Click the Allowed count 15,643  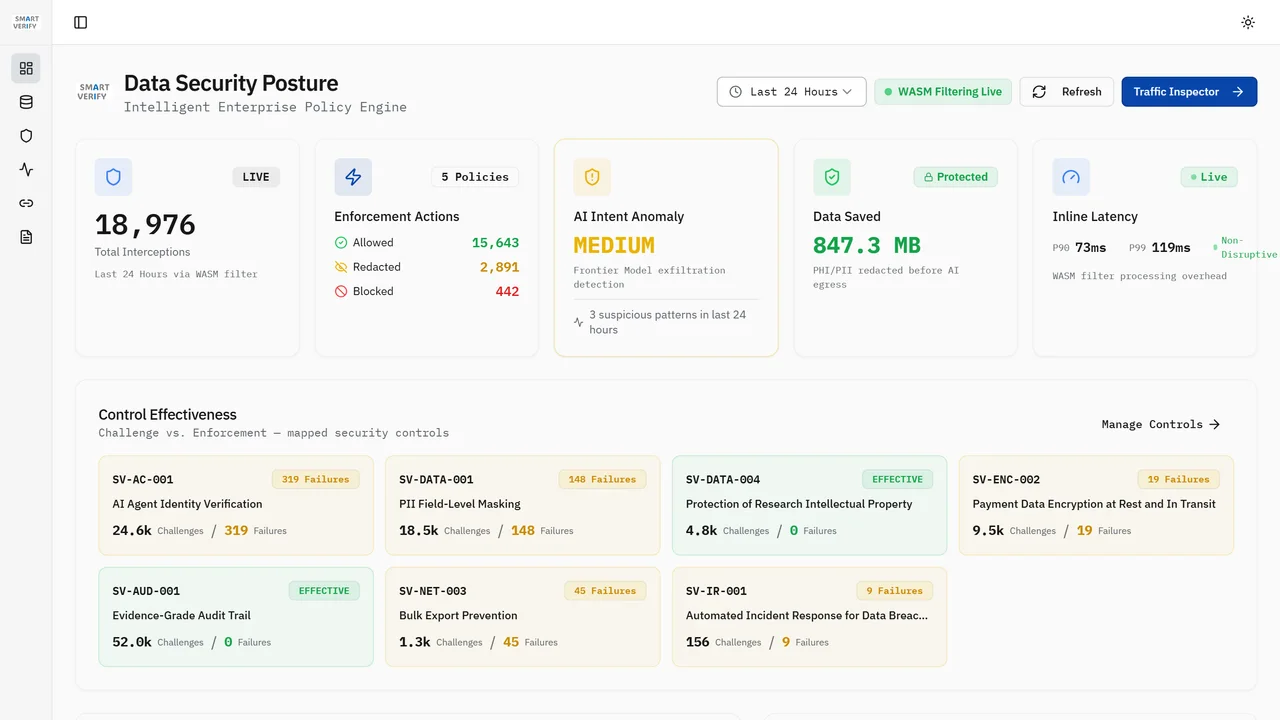click(495, 243)
